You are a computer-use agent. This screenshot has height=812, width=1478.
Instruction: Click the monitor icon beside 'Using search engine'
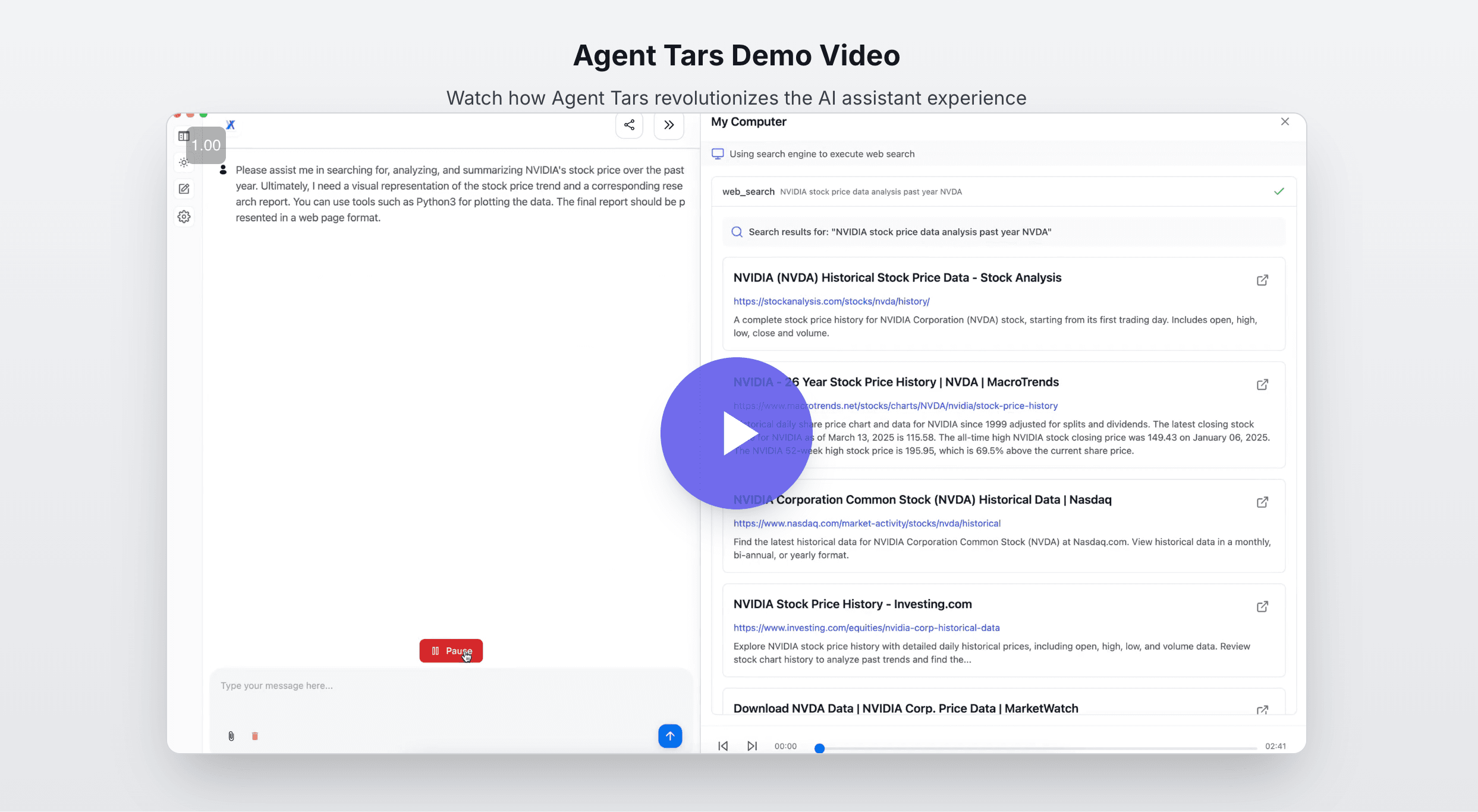[x=718, y=154]
